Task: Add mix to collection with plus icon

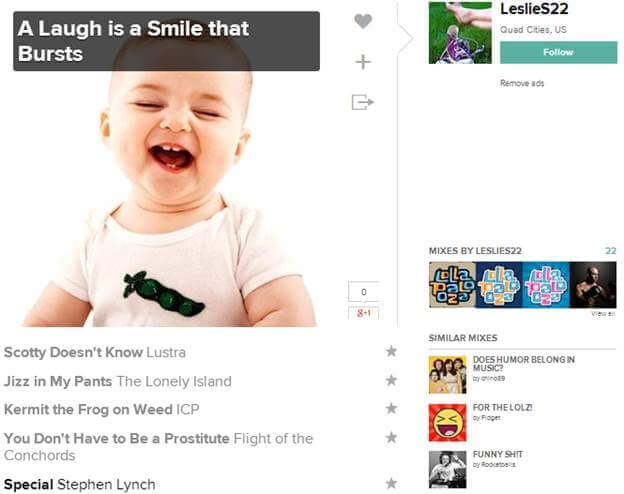Action: pos(363,62)
